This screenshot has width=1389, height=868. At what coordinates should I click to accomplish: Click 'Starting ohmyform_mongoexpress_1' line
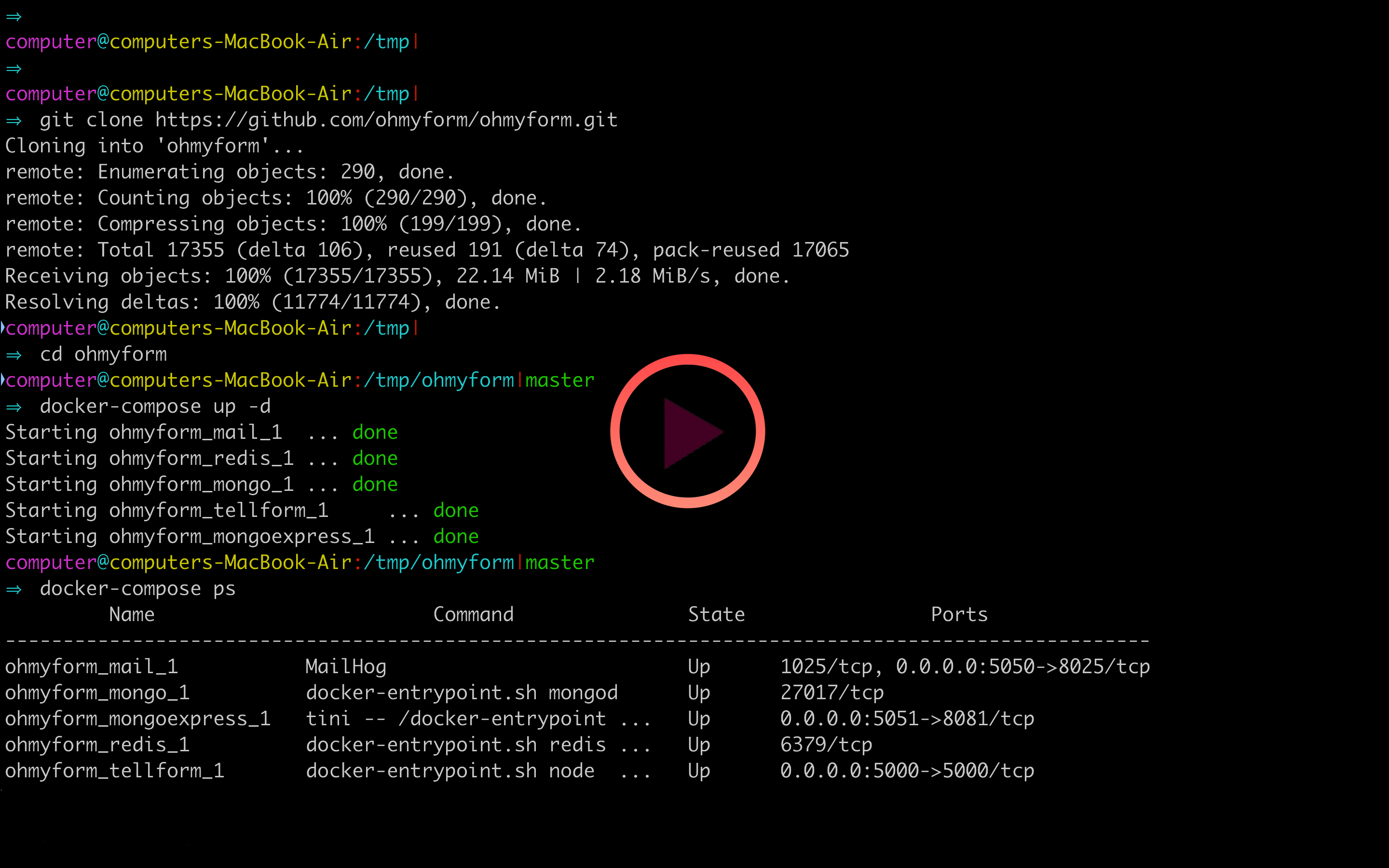pyautogui.click(x=242, y=536)
